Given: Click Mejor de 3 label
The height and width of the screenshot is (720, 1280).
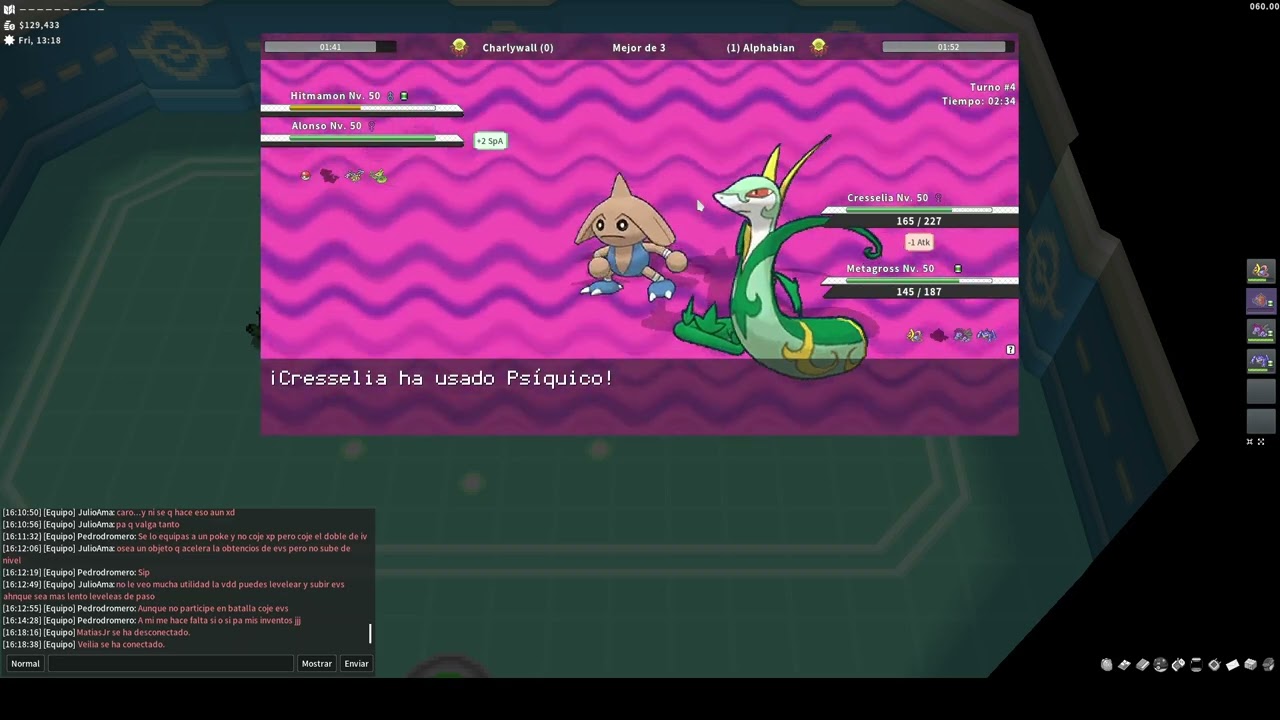Looking at the screenshot, I should [639, 47].
